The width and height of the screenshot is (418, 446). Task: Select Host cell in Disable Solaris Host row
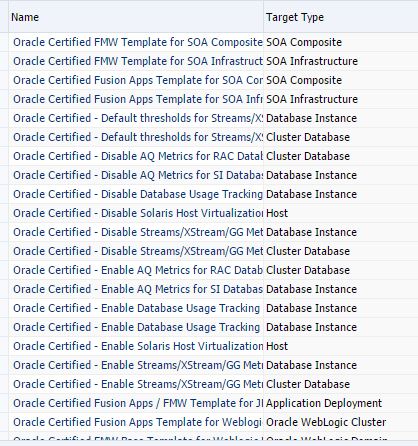tap(277, 213)
